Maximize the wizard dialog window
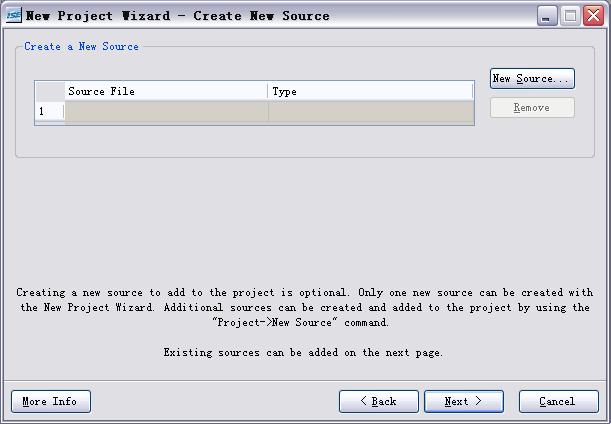 coord(570,16)
